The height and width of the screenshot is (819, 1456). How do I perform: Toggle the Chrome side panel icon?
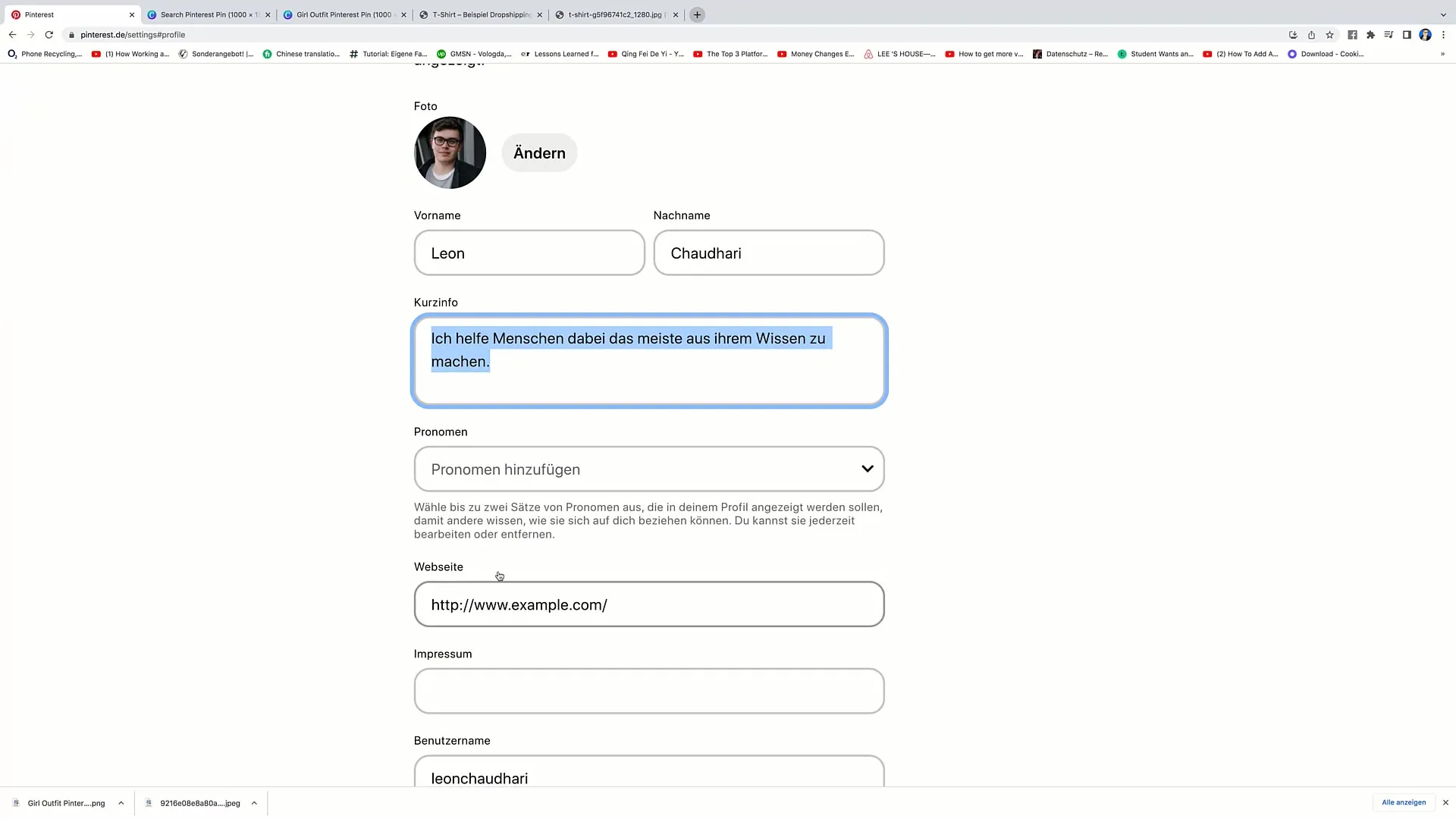pos(1407,35)
